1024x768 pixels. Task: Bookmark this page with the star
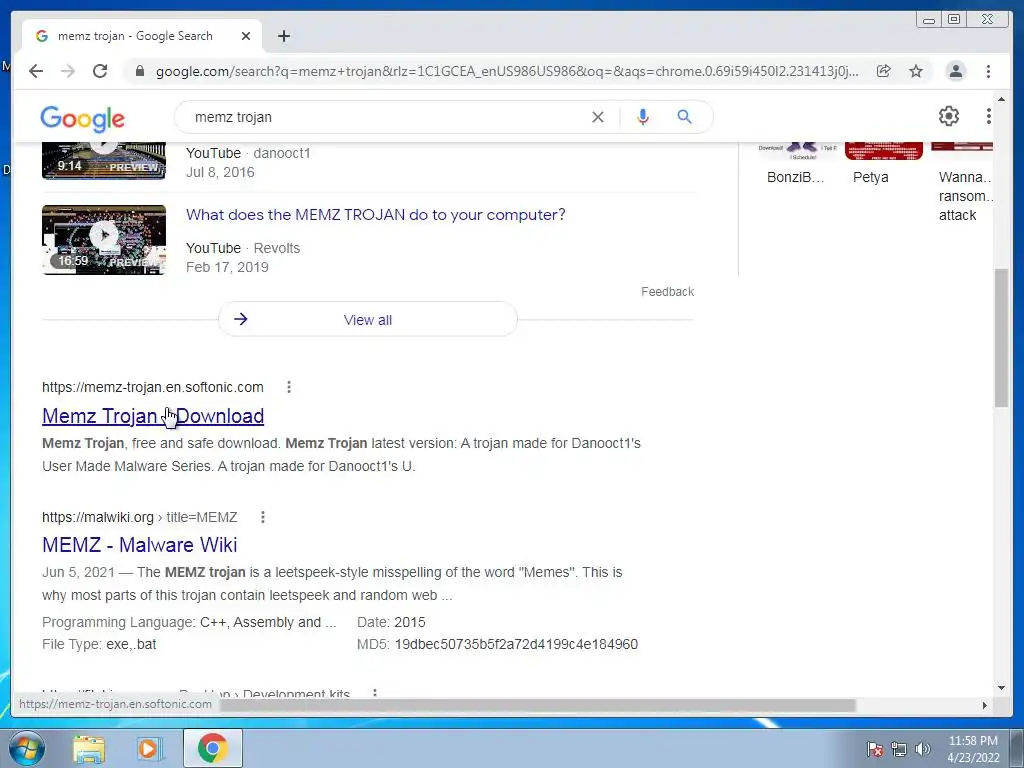coord(916,71)
